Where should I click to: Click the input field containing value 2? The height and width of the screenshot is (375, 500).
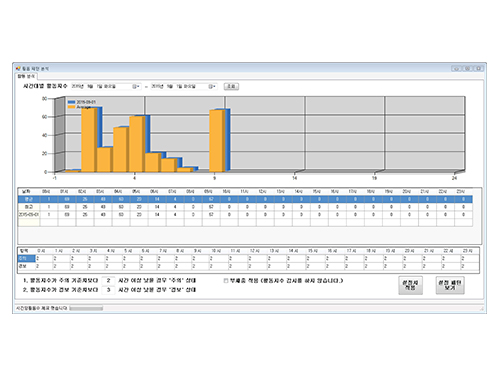[x=108, y=281]
